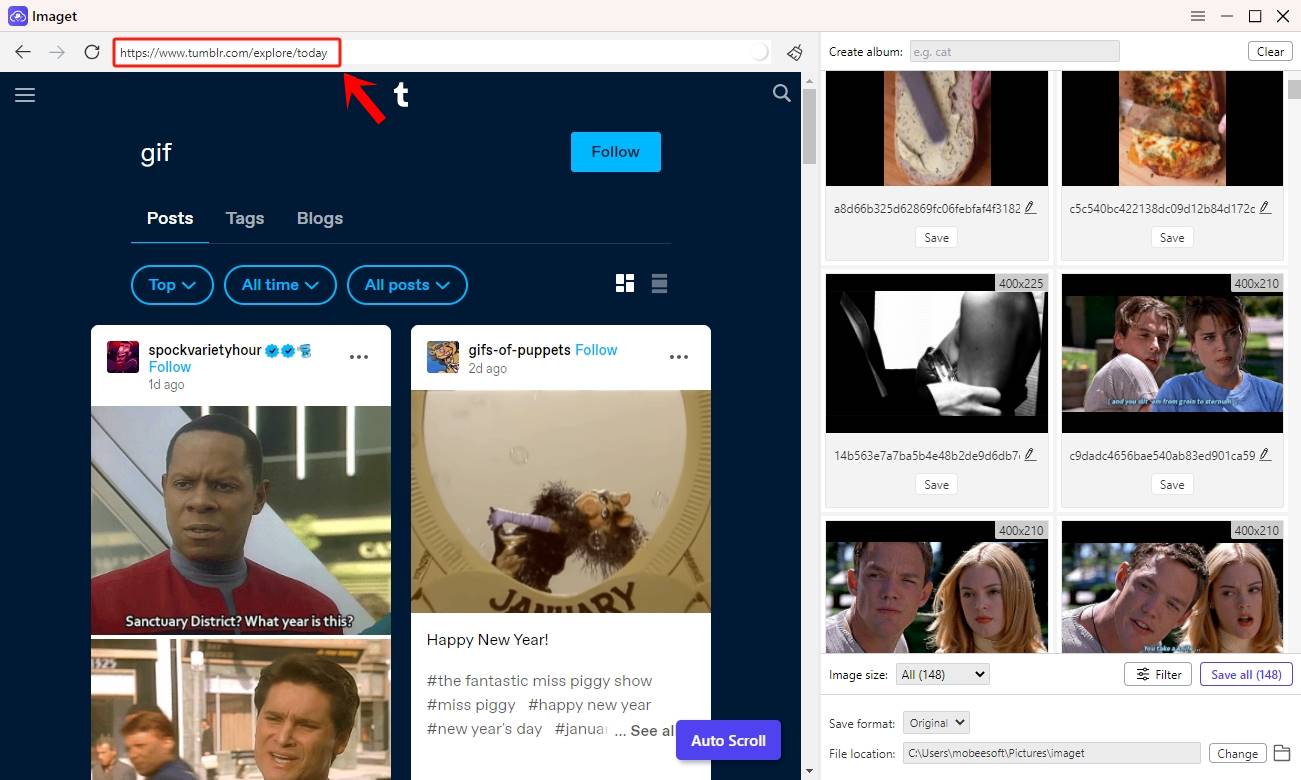Click the Tumblr home logo icon

point(400,95)
